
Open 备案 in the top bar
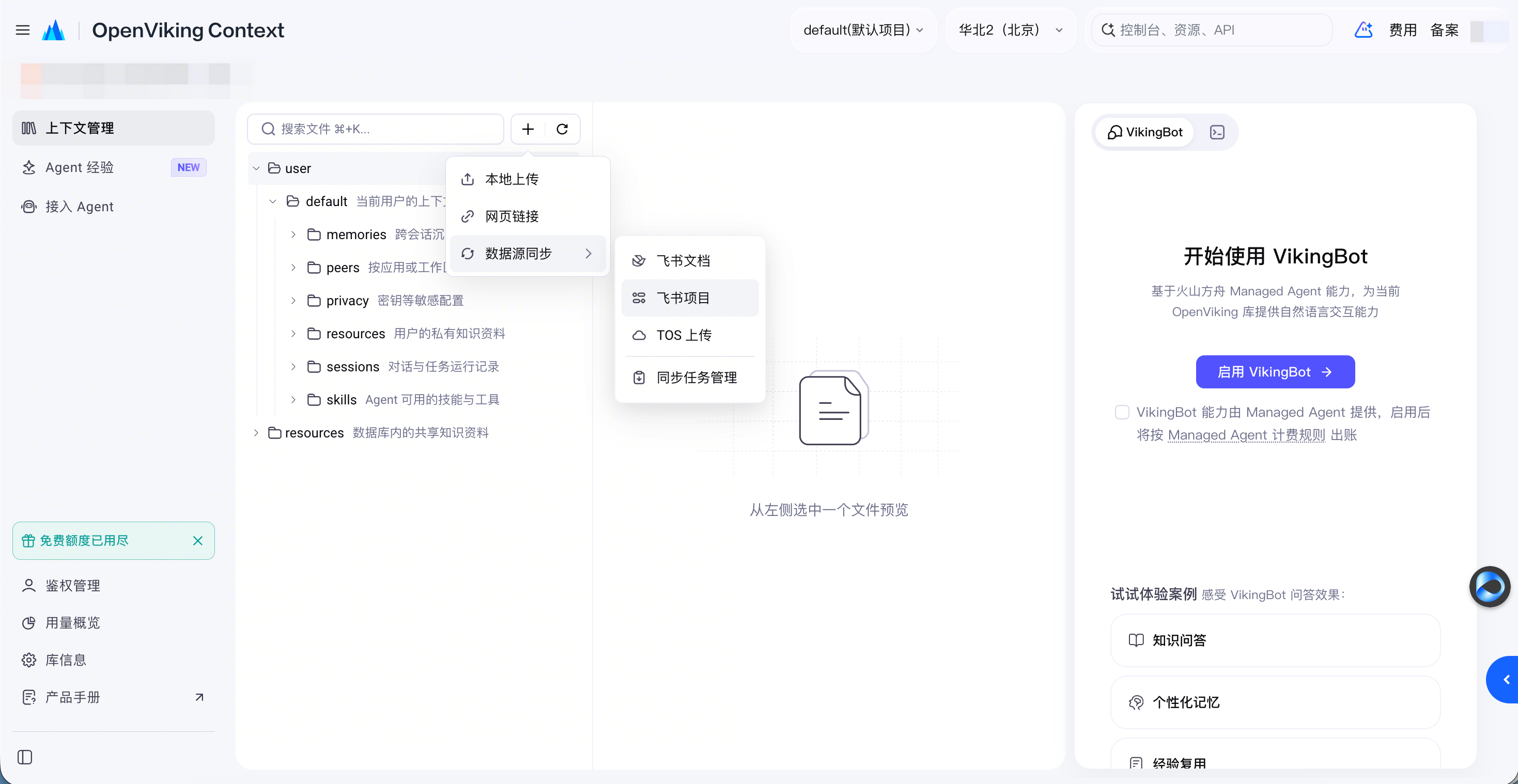tap(1444, 30)
